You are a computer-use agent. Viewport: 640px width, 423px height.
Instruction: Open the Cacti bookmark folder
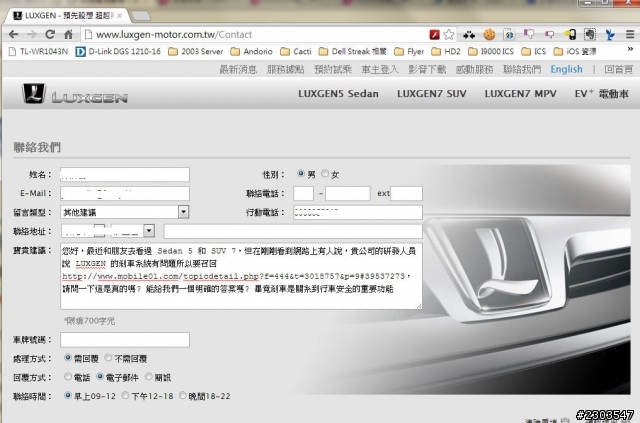pos(296,51)
